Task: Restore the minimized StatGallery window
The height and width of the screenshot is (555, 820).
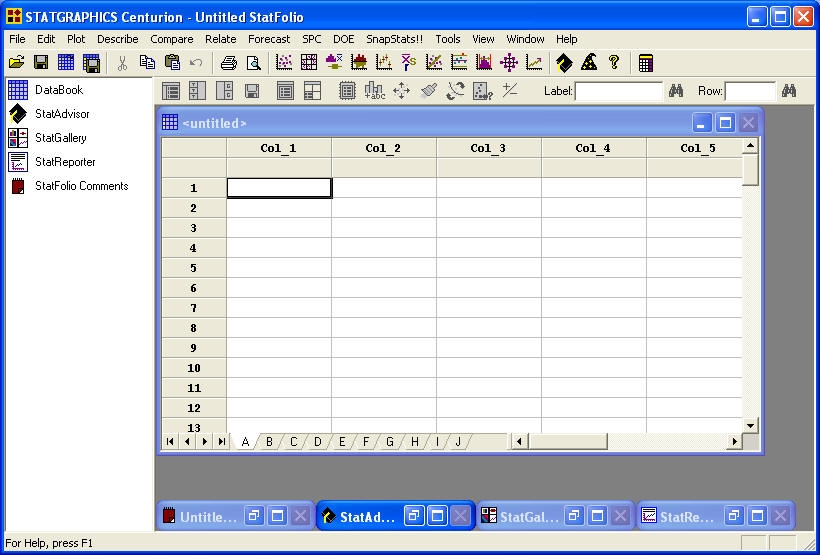Action: 574,516
